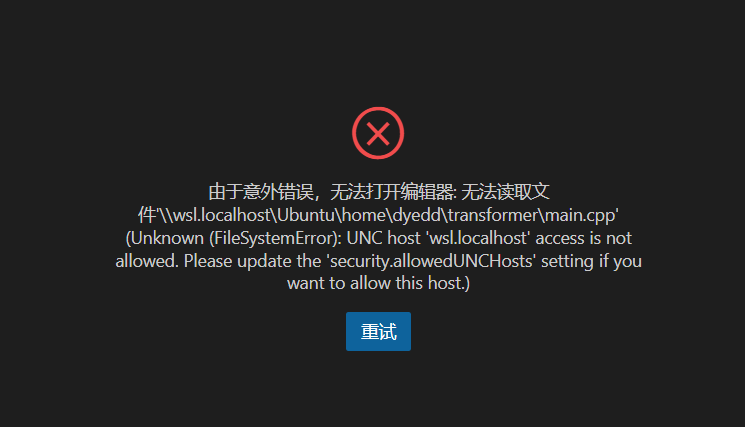Click \\wsl.localhost at the path start

pos(215,216)
